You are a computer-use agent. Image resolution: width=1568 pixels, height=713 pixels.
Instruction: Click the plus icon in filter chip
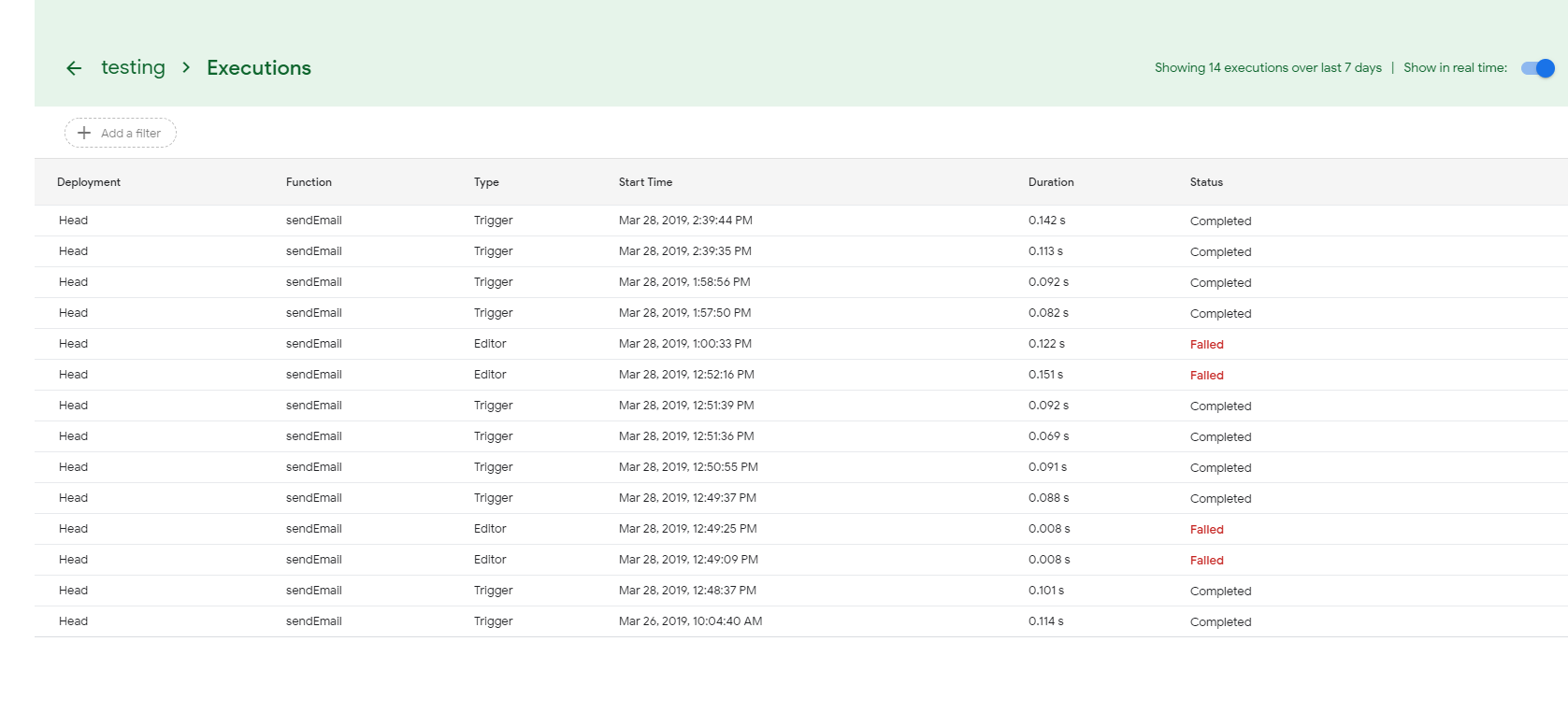click(84, 133)
